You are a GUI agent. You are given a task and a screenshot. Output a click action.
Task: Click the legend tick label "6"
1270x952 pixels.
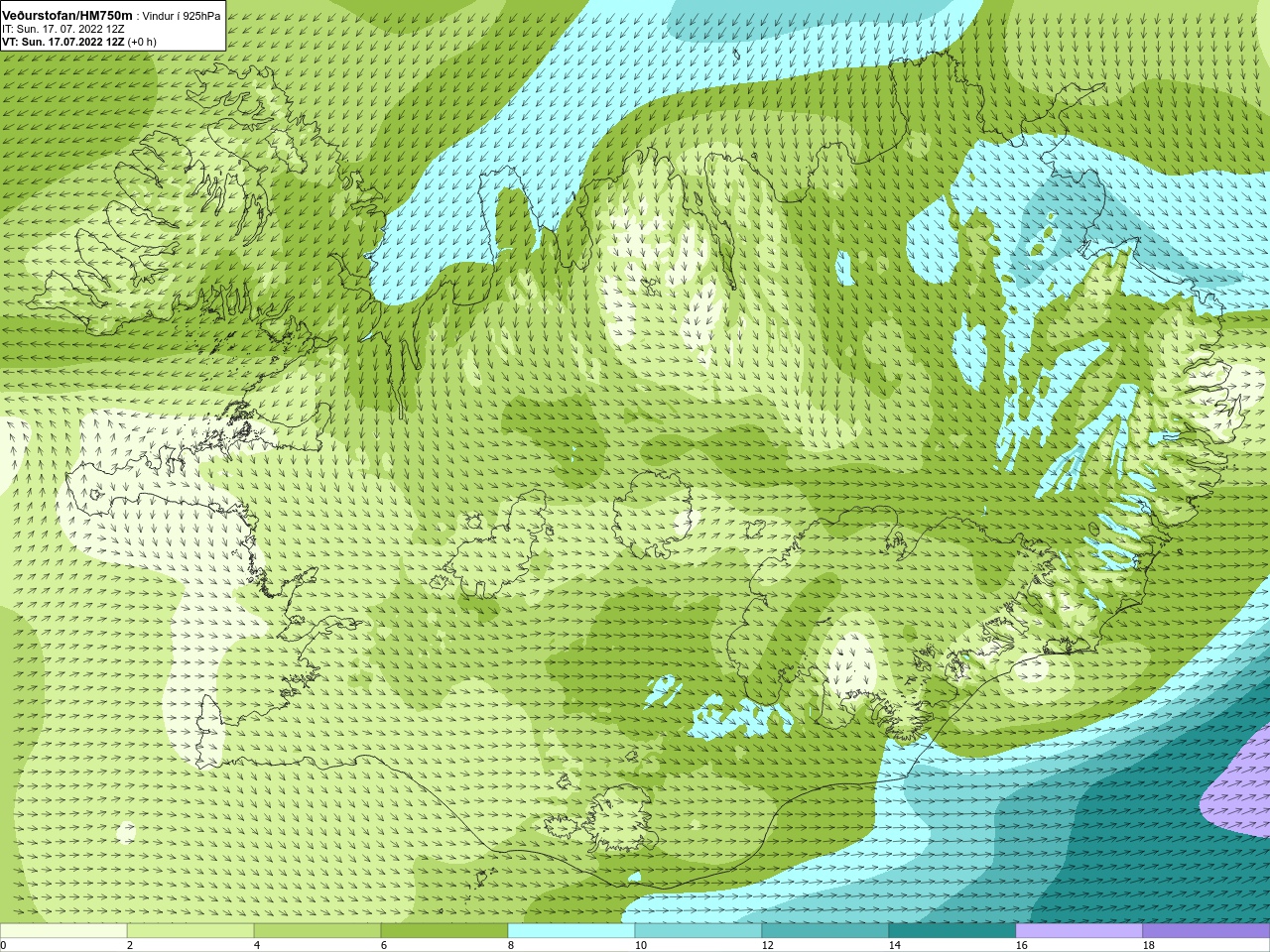384,945
